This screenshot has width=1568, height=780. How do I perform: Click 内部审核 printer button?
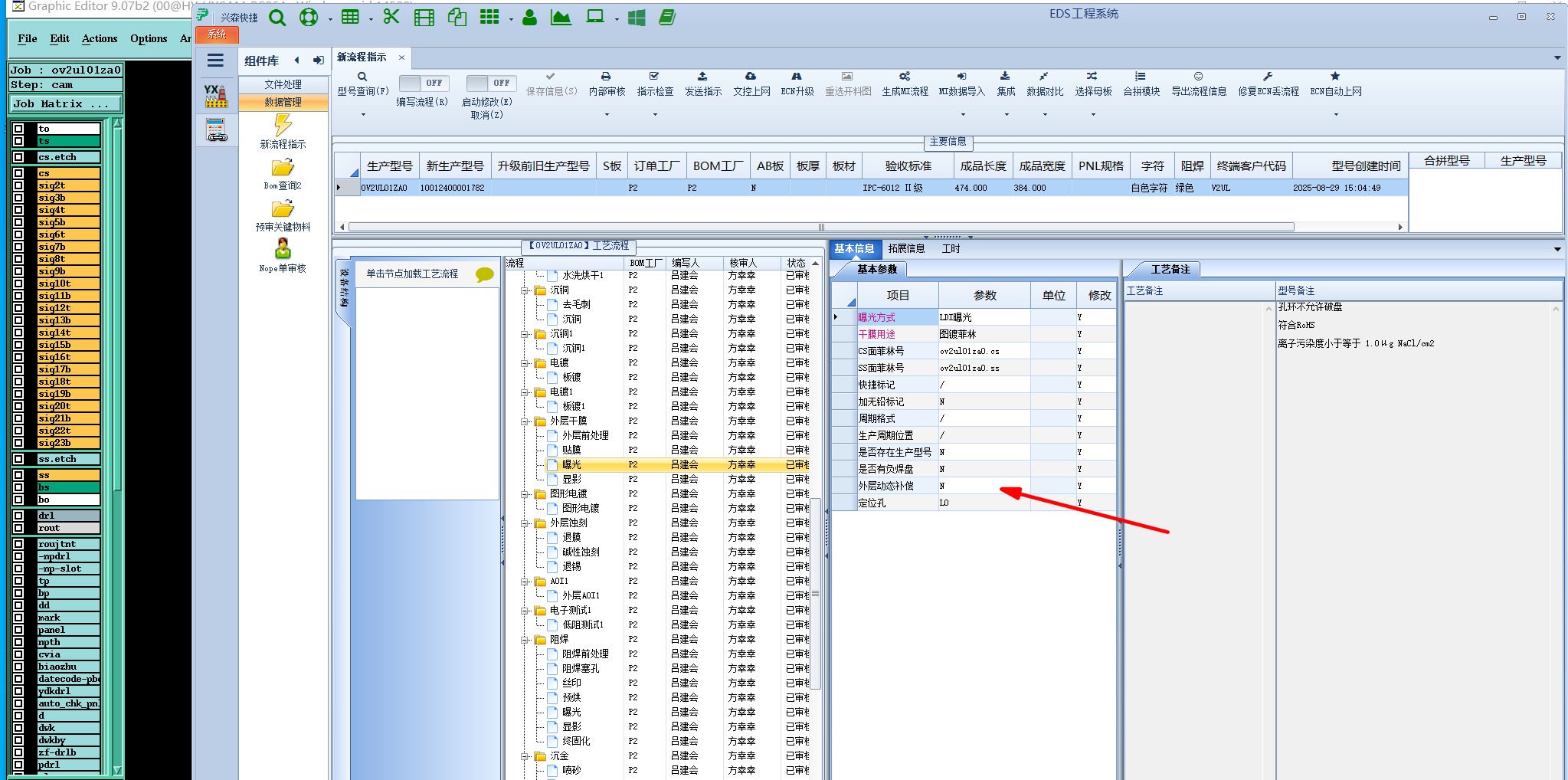pos(607,84)
